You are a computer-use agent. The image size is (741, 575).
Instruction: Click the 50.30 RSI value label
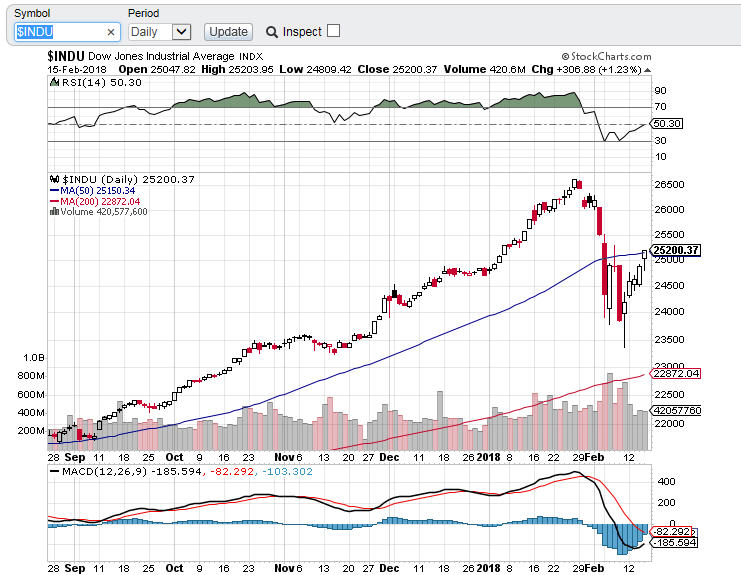click(x=666, y=123)
